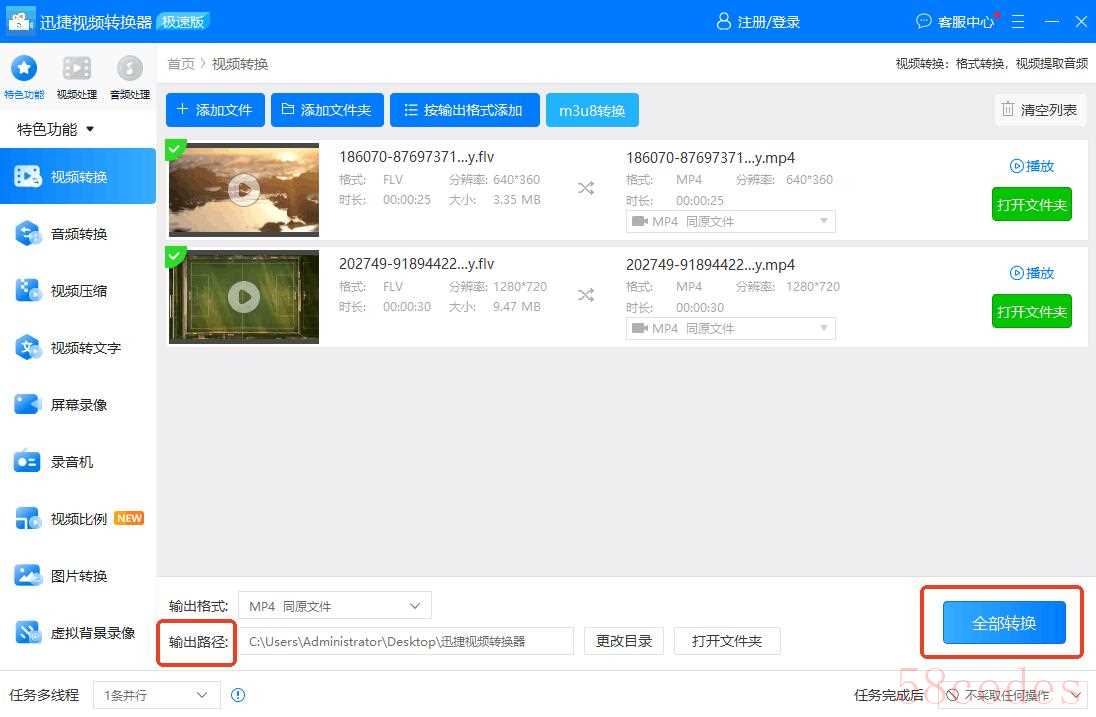This screenshot has width=1096, height=717.
Task: Open 图片转换 in the sidebar
Action: click(x=78, y=576)
